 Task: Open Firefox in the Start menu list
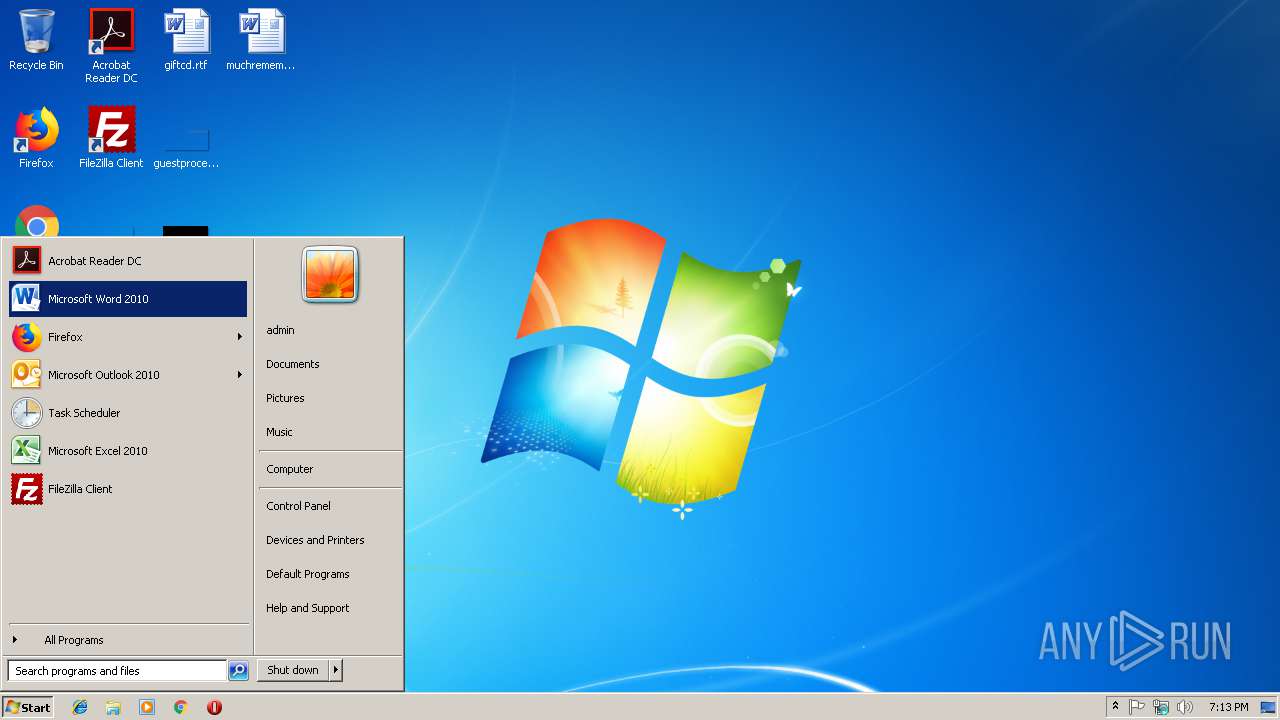(128, 337)
